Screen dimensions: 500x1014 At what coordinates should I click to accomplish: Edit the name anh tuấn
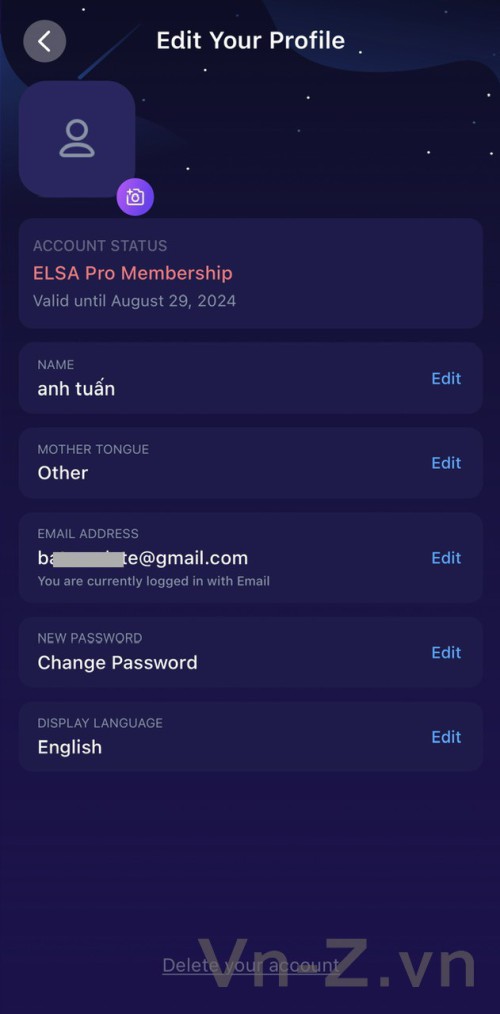[446, 378]
